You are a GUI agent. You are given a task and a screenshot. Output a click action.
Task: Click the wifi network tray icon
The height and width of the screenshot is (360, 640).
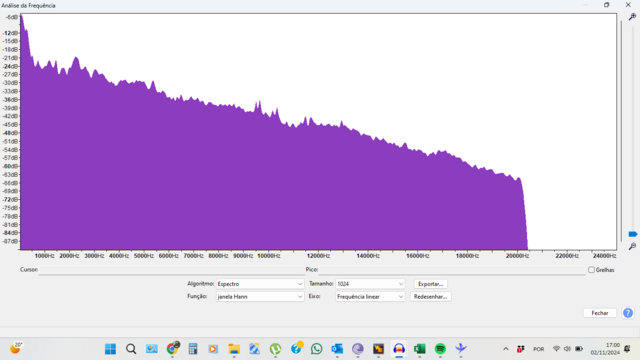pos(556,349)
